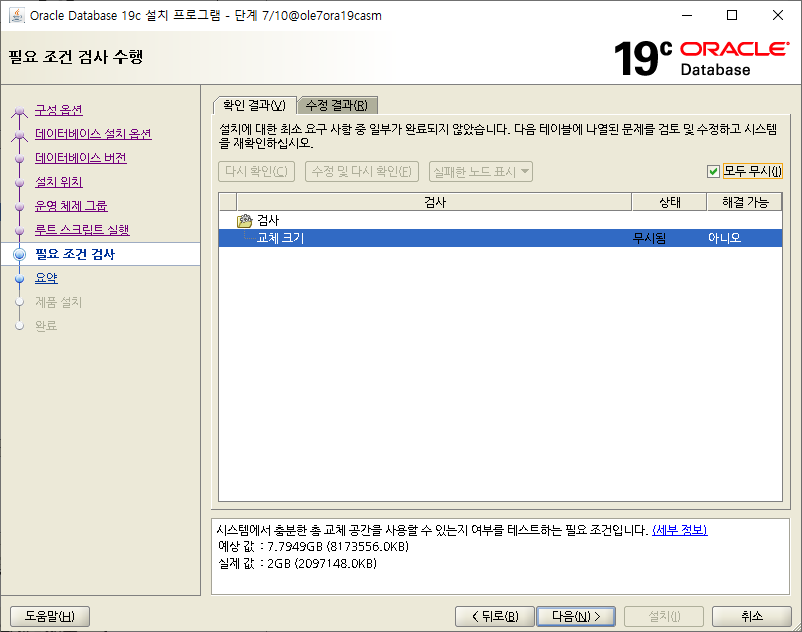Screen dimensions: 802x632
Task: Open the 실패한 노드 표시 dropdown
Action: pyautogui.click(x=481, y=171)
